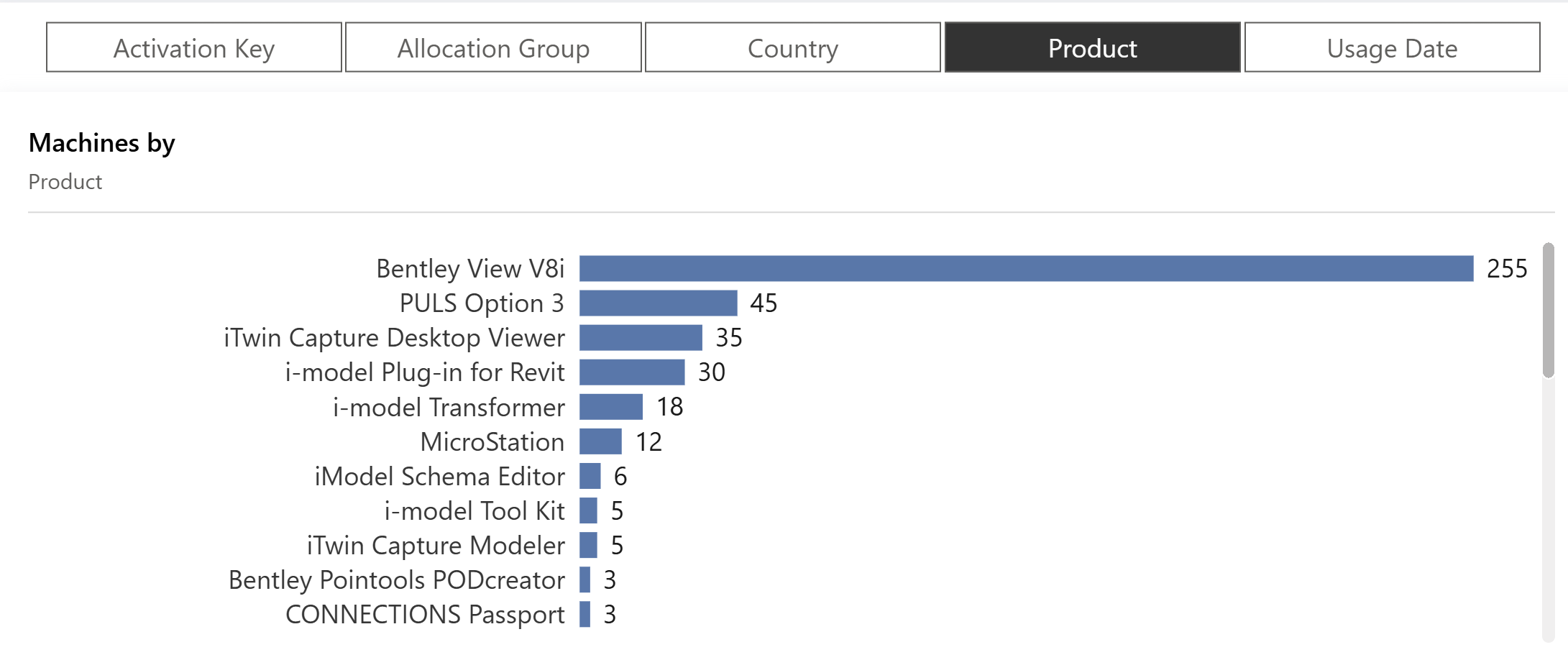The width and height of the screenshot is (1568, 660).
Task: Select the Bentley Pointools PODcreator bar
Action: point(585,579)
